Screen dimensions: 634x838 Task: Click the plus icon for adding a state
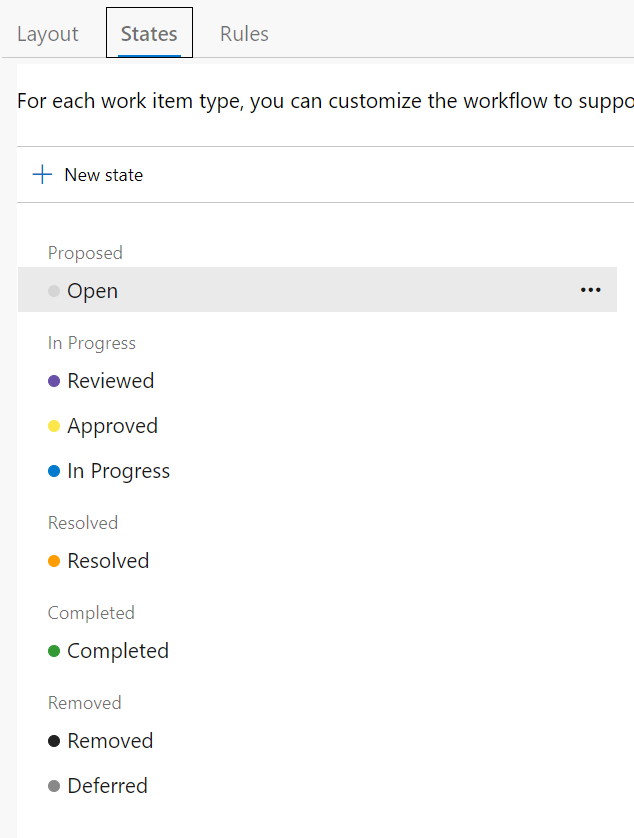pos(42,174)
